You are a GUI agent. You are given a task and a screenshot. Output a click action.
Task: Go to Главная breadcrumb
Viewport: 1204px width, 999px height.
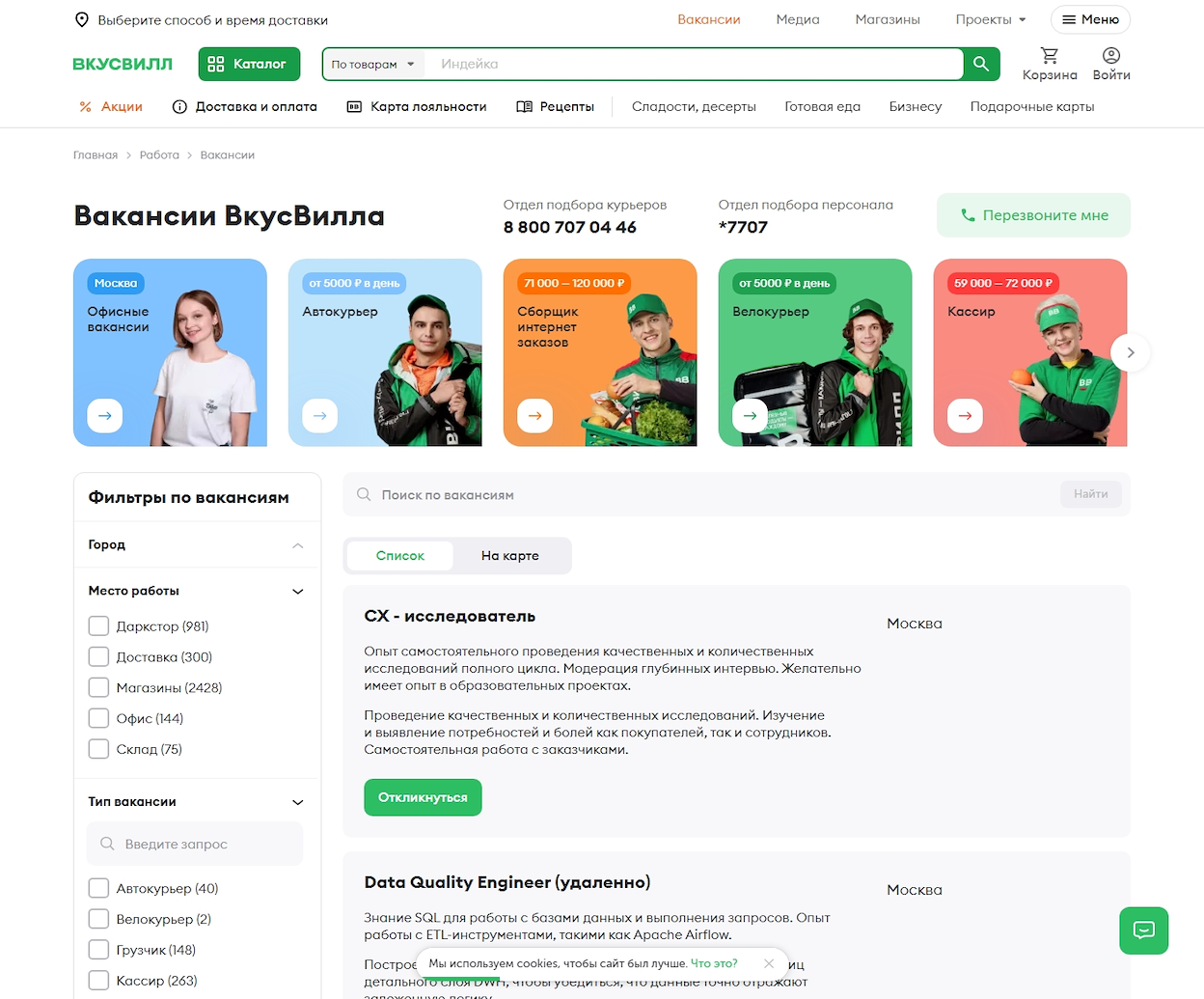(96, 154)
